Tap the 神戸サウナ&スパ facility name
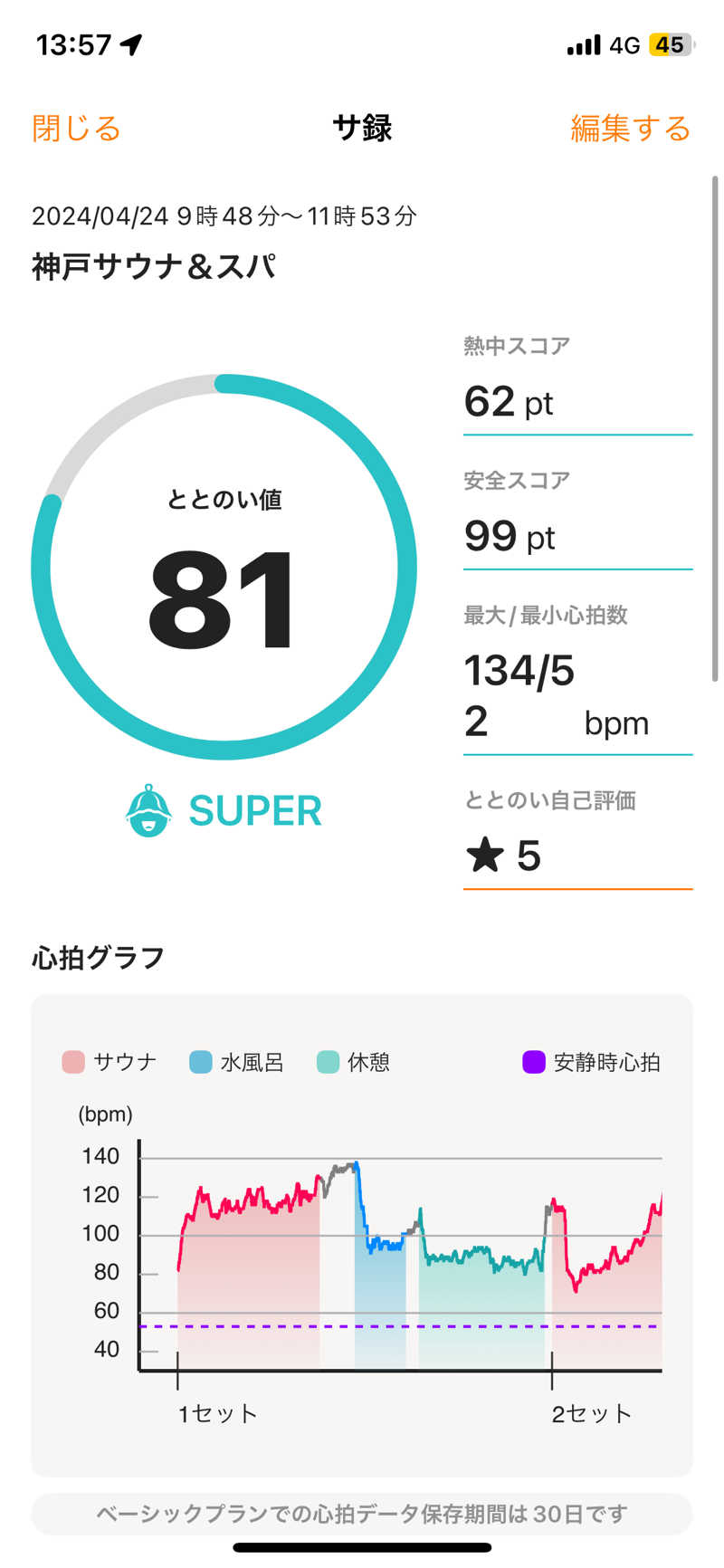 point(154,267)
